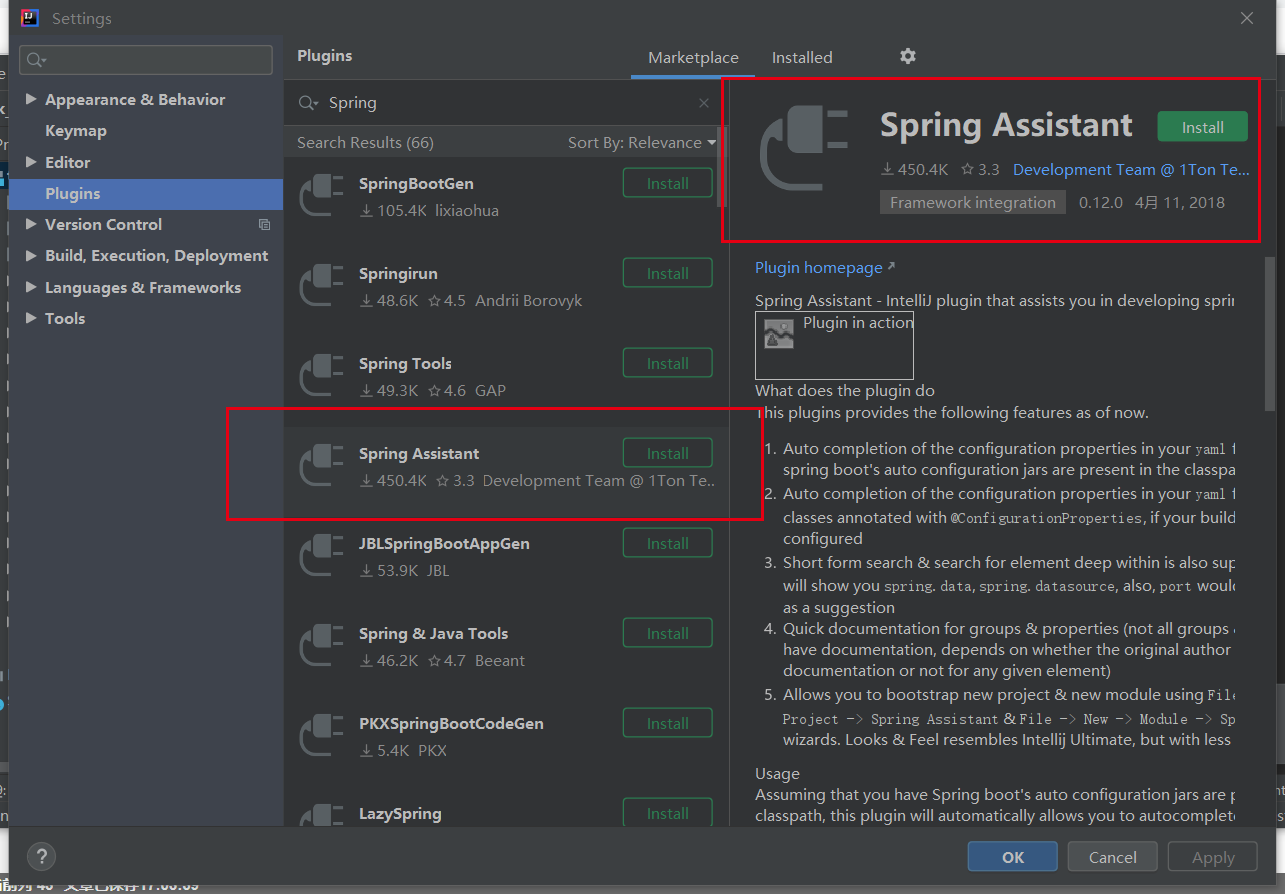Click the plugins settings gear icon

[907, 57]
